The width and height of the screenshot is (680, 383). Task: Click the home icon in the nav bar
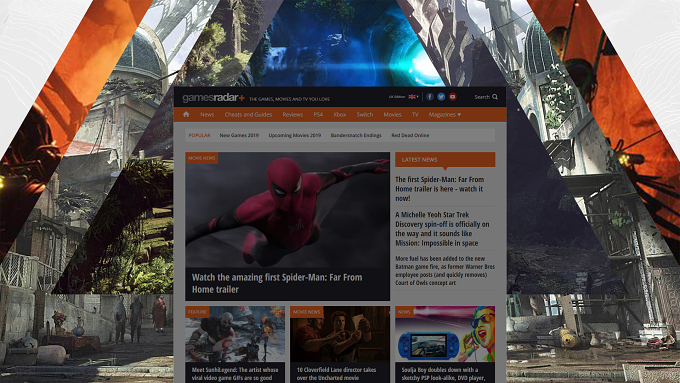(x=186, y=115)
